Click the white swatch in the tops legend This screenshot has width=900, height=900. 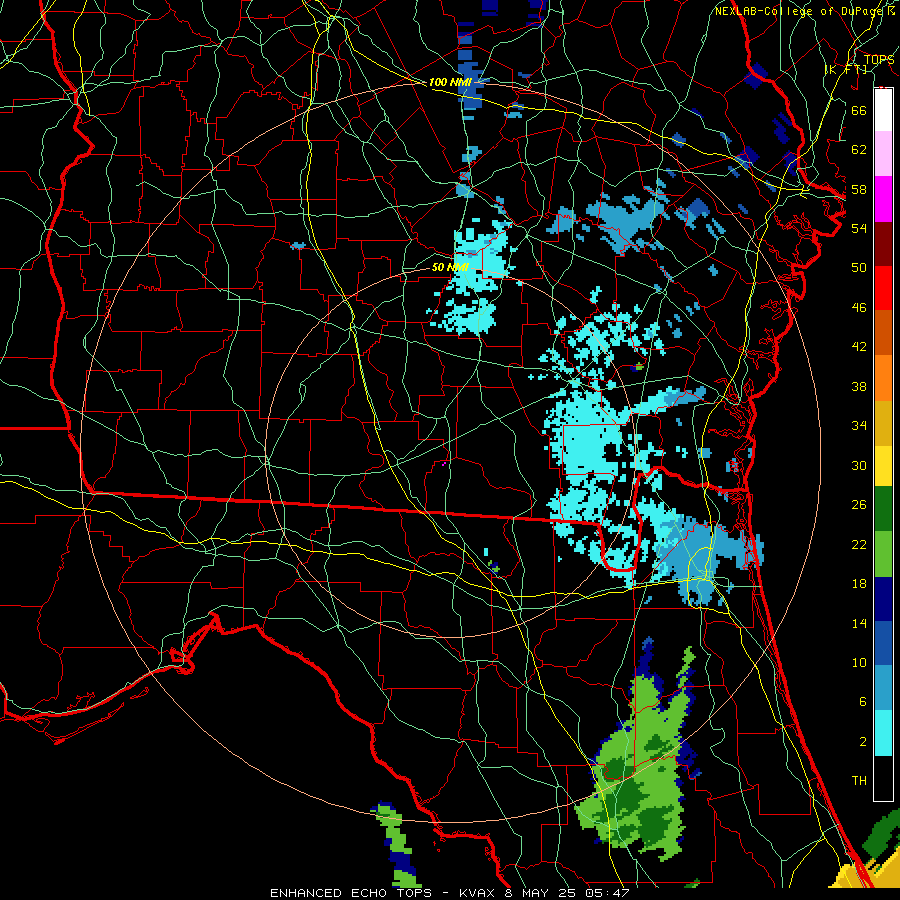(883, 110)
